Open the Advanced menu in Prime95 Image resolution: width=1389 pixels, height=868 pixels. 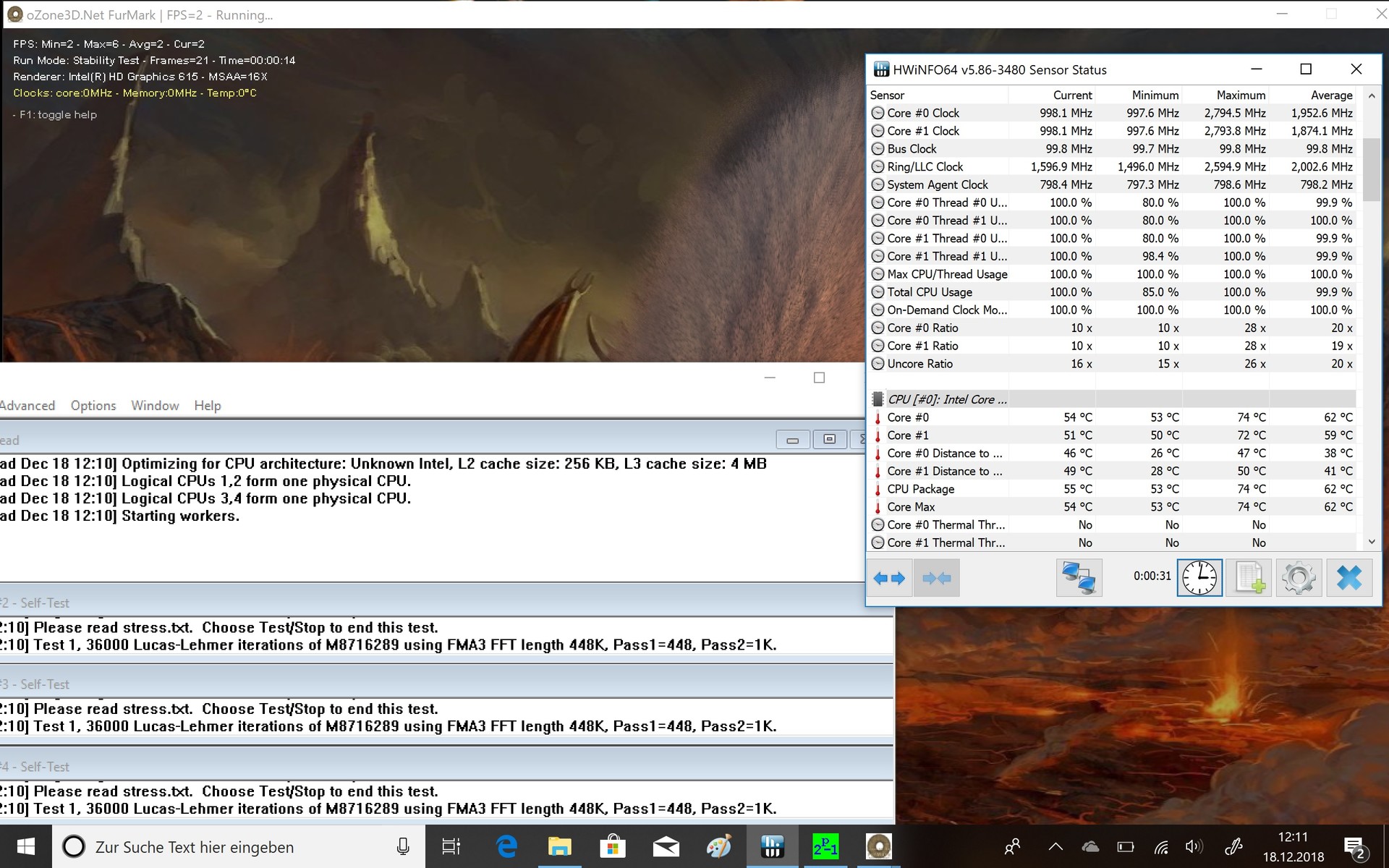coord(27,406)
